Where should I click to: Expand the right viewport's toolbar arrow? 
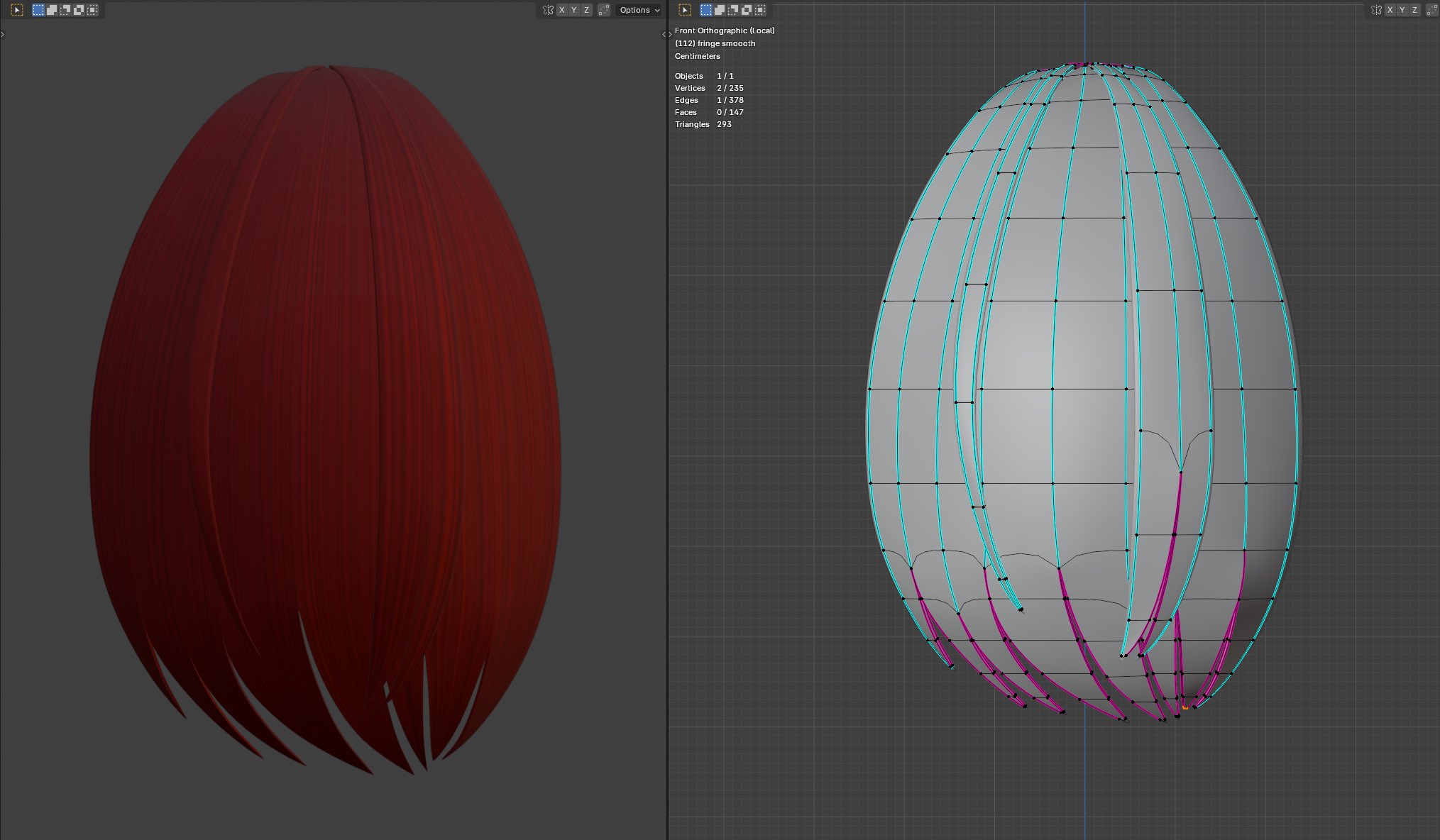[670, 34]
